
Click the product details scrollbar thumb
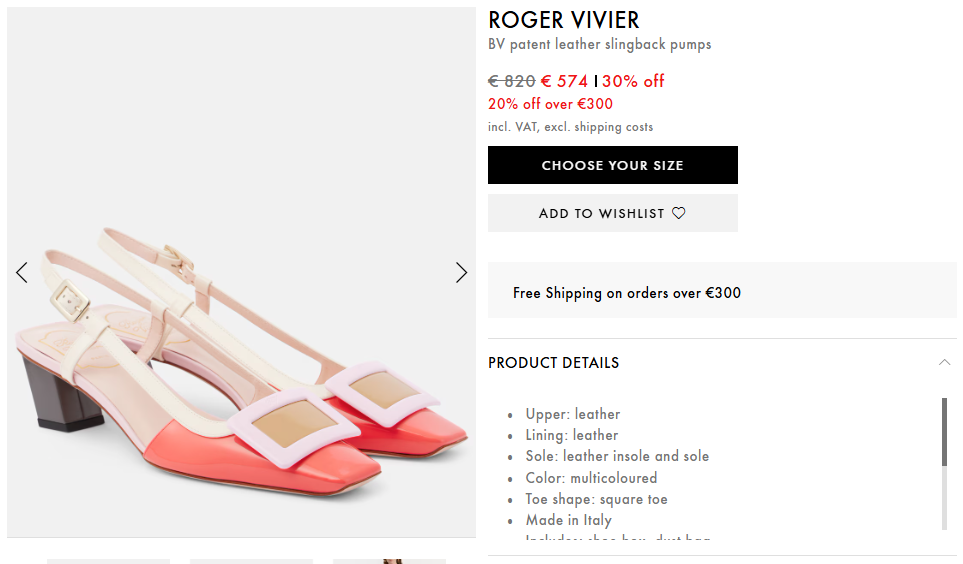(x=944, y=431)
